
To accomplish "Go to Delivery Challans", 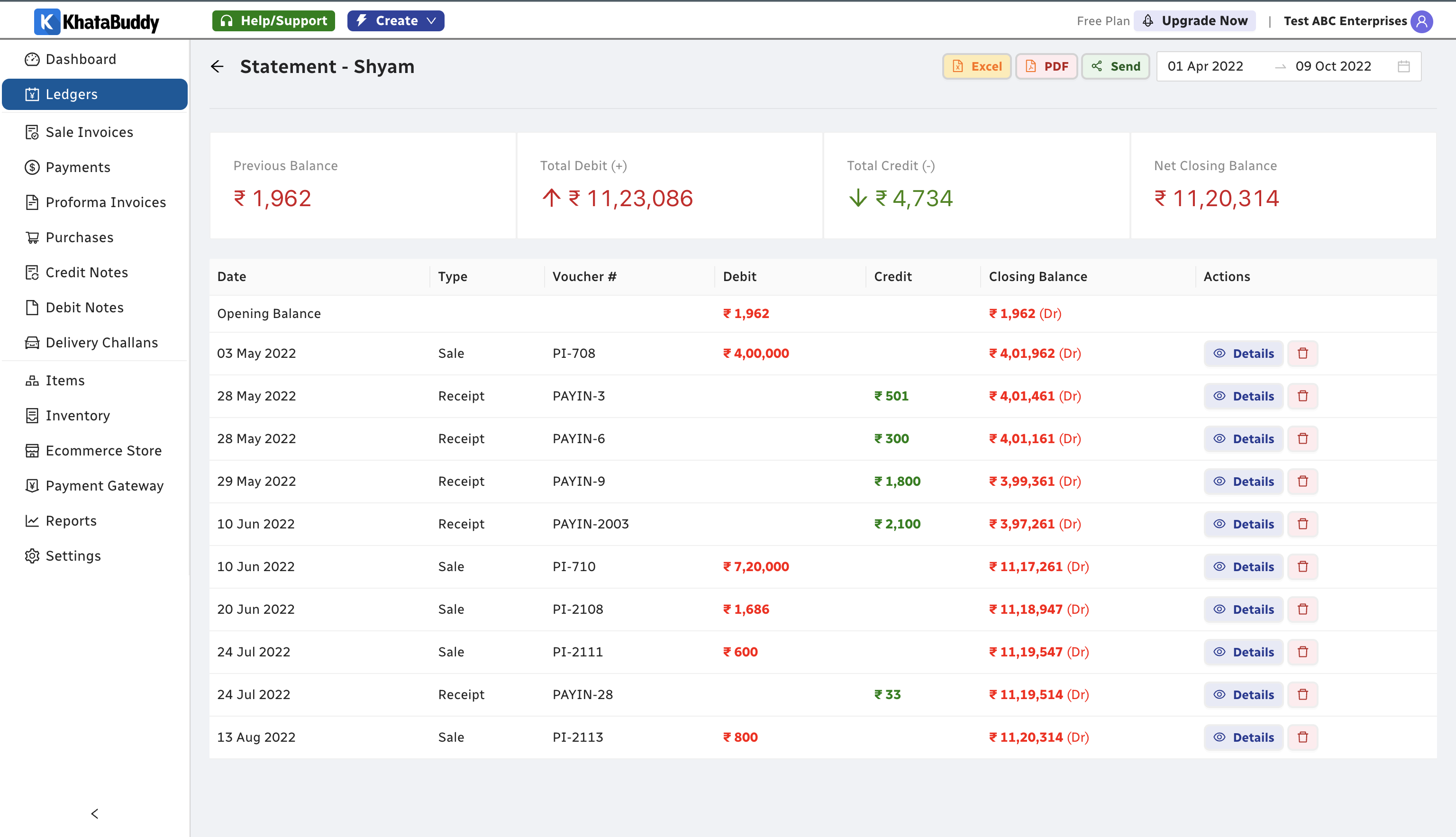I will pos(95,343).
